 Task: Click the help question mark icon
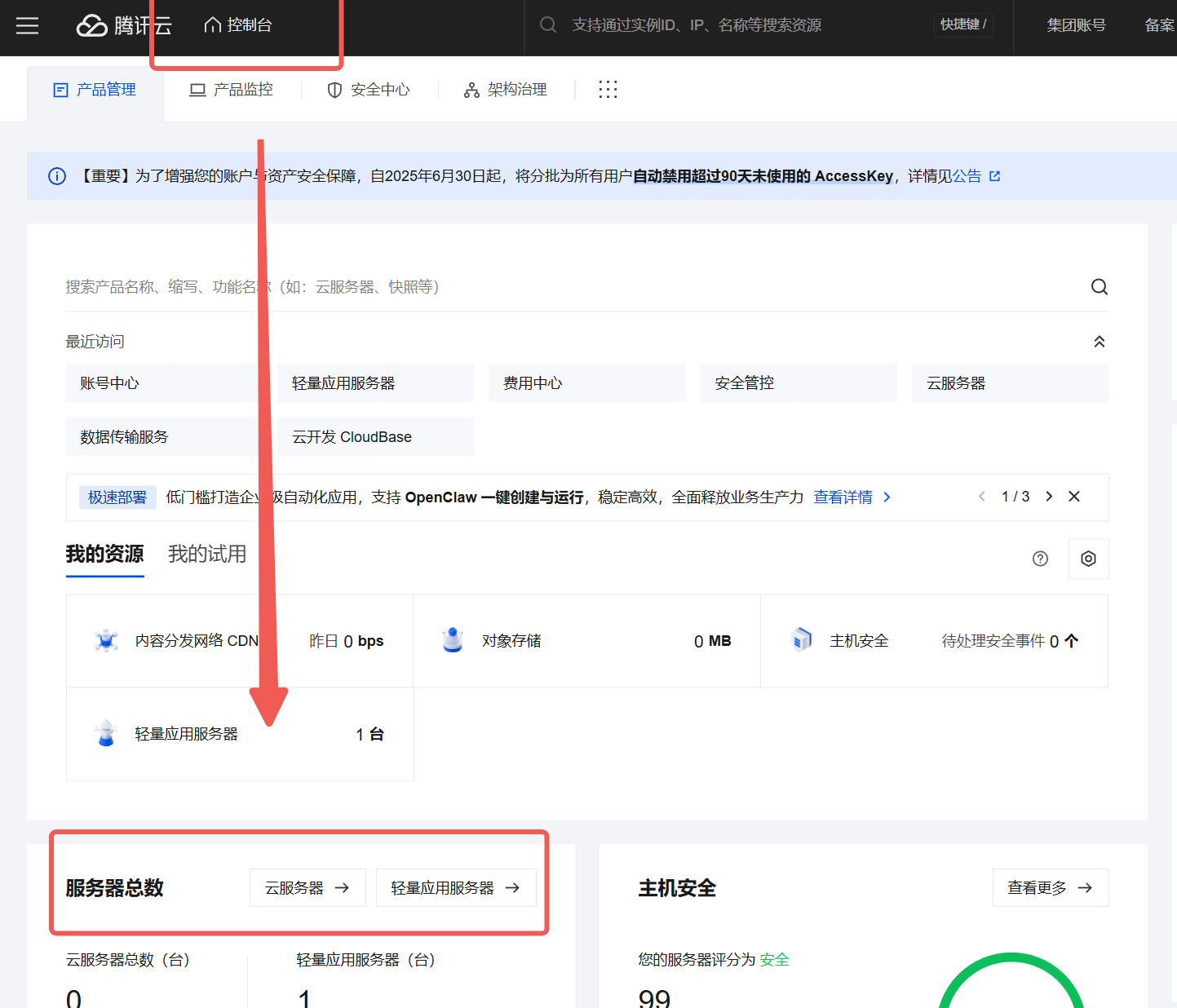[x=1040, y=559]
